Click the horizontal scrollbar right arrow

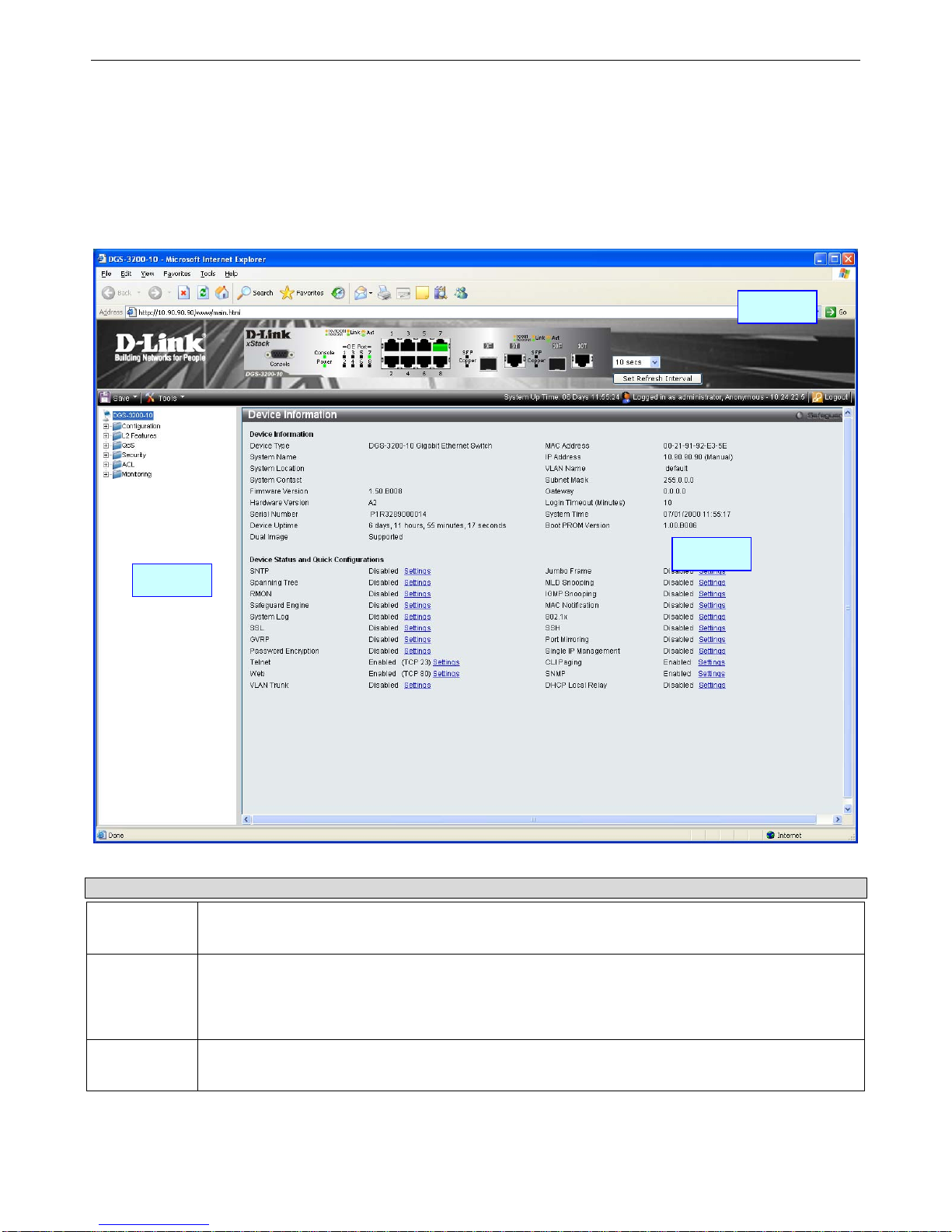pyautogui.click(x=837, y=819)
